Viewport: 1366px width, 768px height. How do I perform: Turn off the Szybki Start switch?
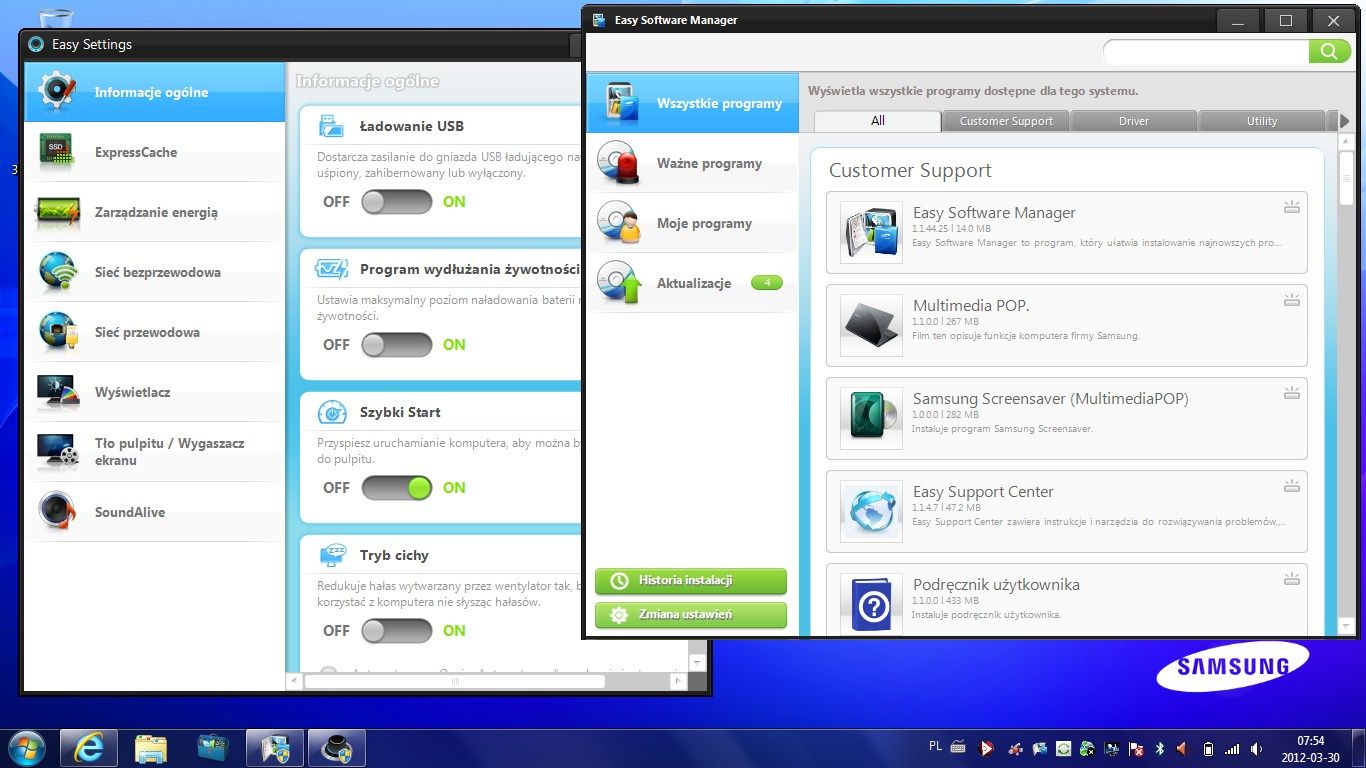pyautogui.click(x=397, y=488)
